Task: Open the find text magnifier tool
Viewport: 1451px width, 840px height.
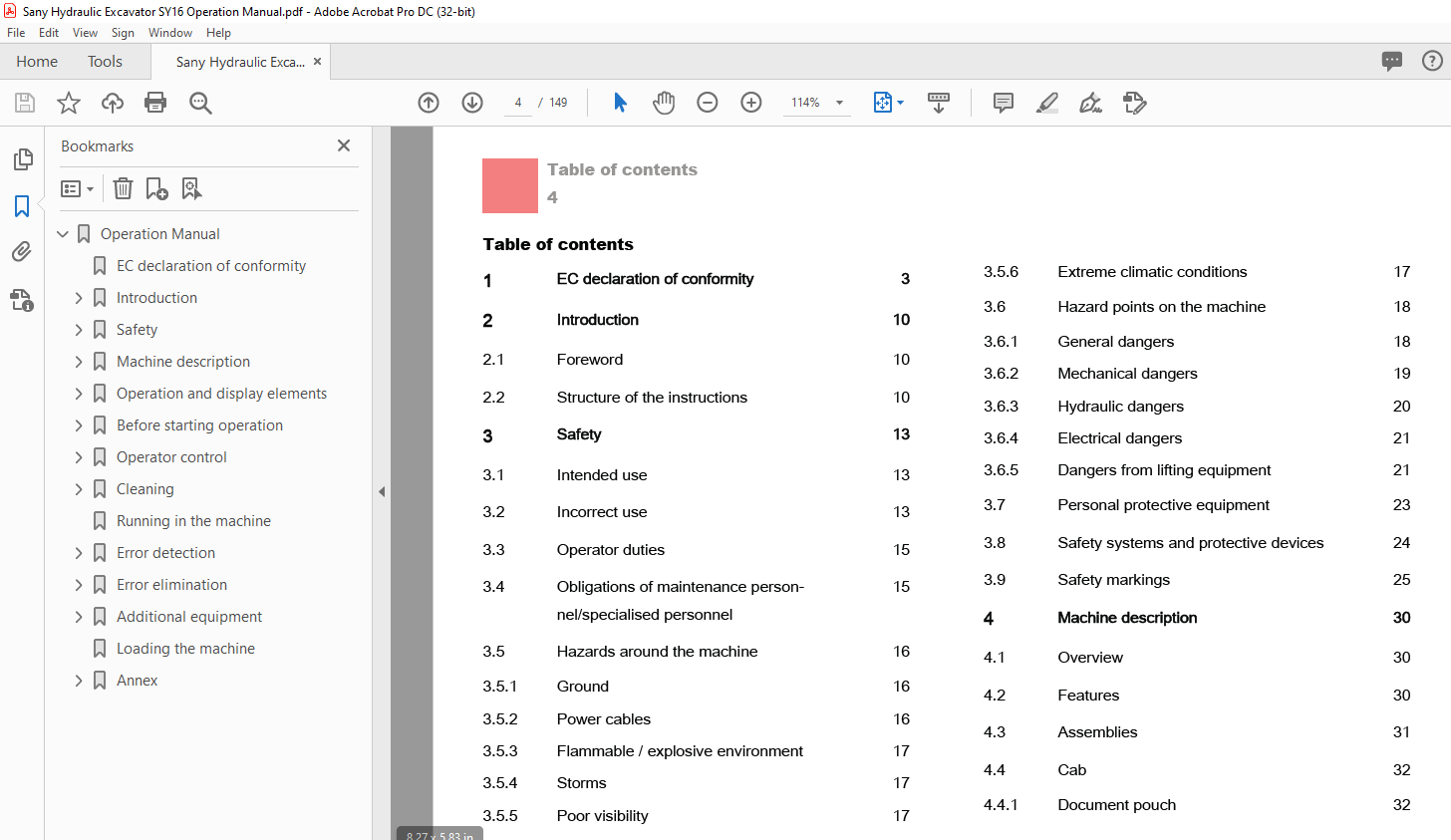Action: [x=200, y=103]
